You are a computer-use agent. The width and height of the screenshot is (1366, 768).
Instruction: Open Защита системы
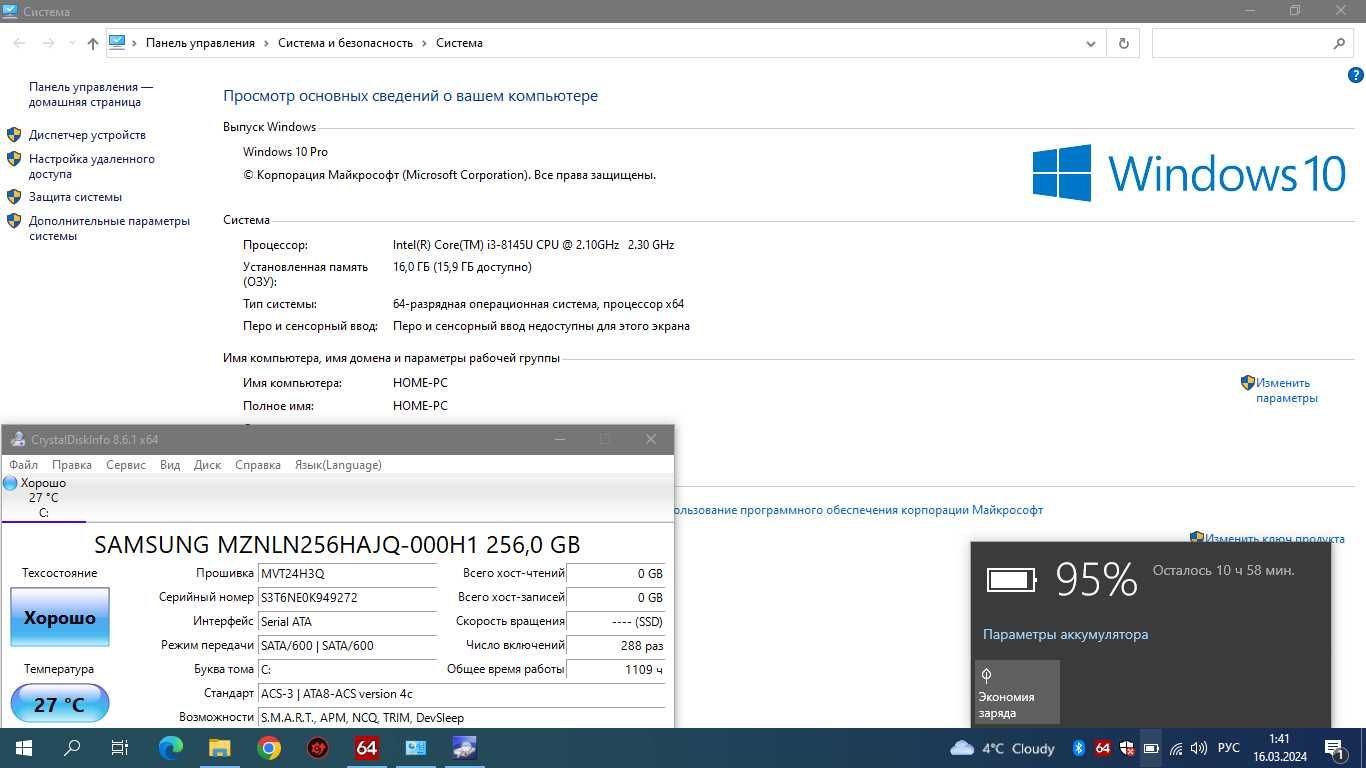point(75,197)
